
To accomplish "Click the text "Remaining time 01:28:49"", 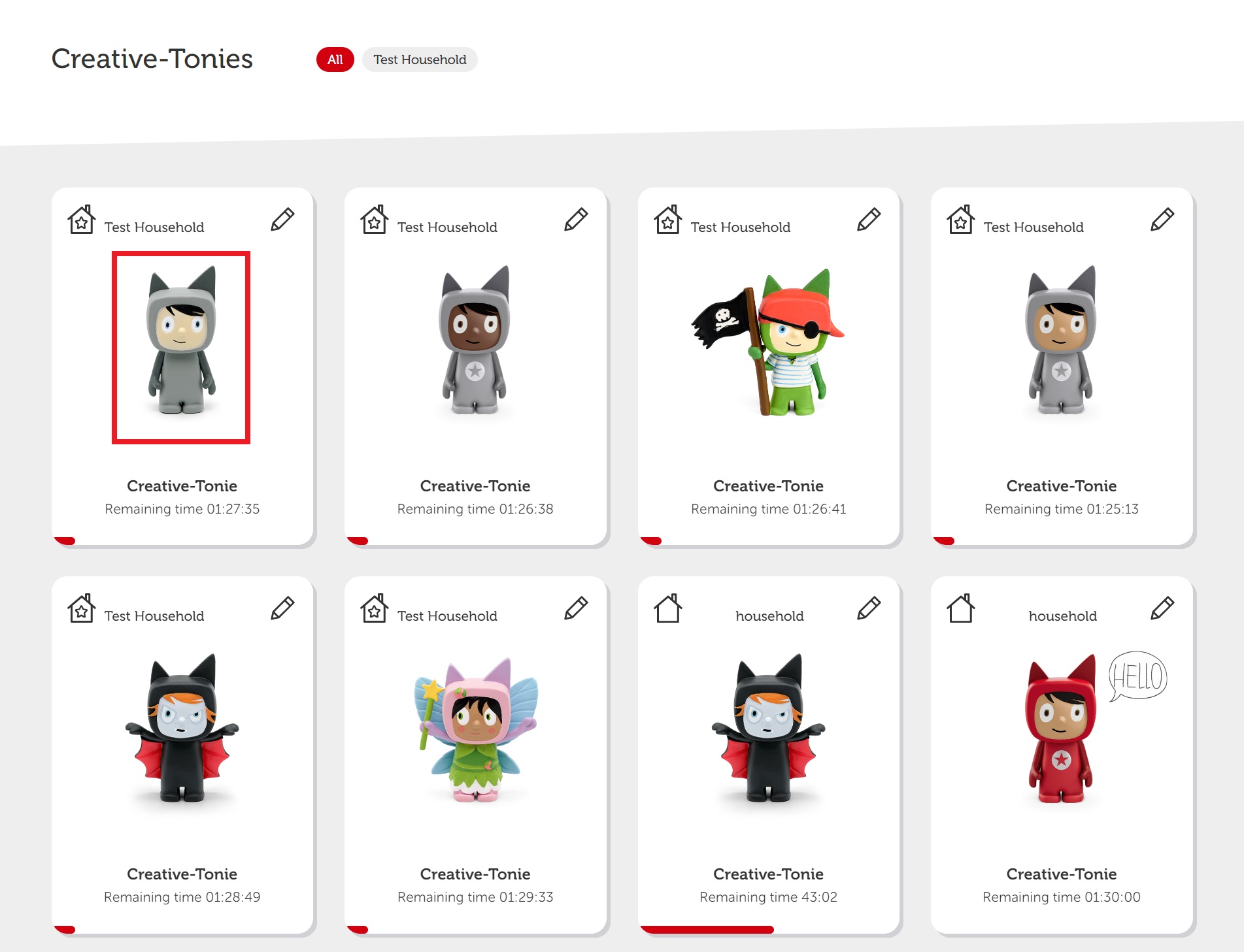I will point(182,896).
